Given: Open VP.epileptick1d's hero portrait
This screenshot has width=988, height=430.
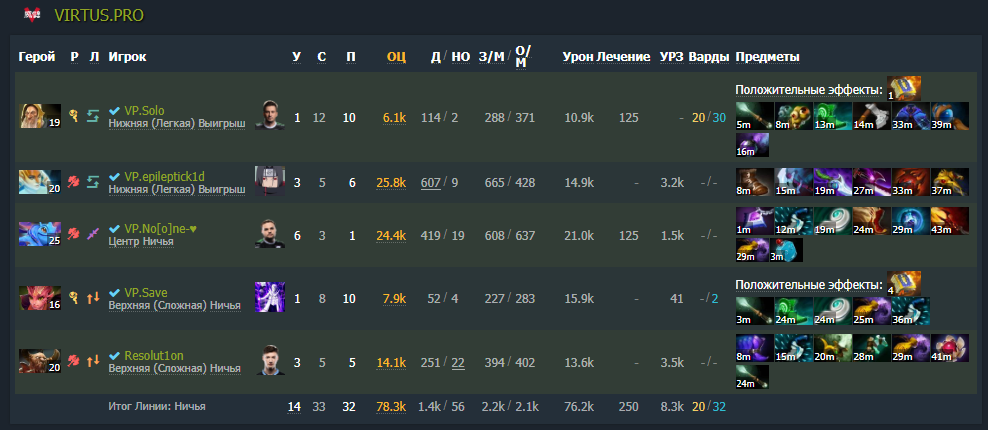Looking at the screenshot, I should (40, 182).
